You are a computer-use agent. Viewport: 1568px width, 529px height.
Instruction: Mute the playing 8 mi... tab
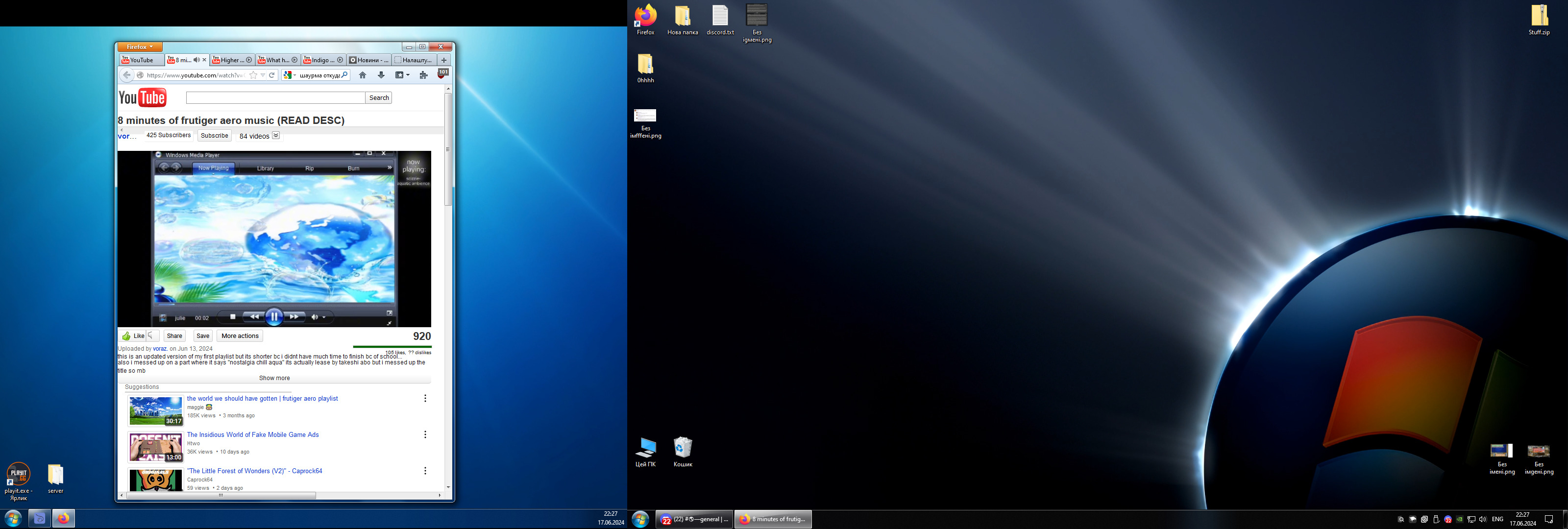pyautogui.click(x=196, y=60)
